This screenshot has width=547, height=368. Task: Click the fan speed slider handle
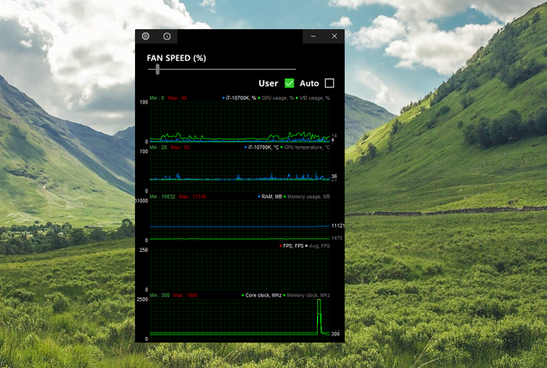coord(158,69)
